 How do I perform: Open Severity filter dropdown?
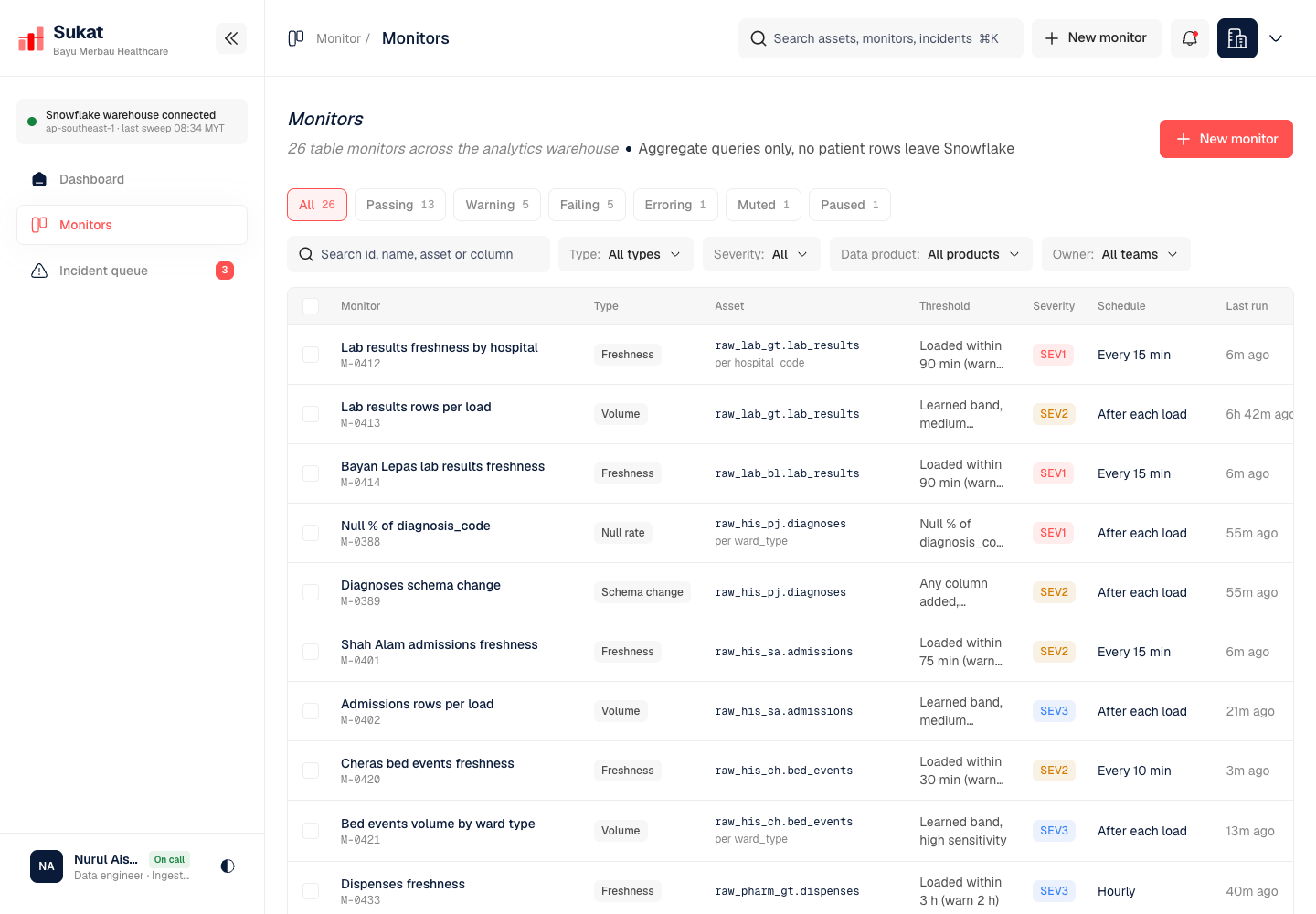761,254
